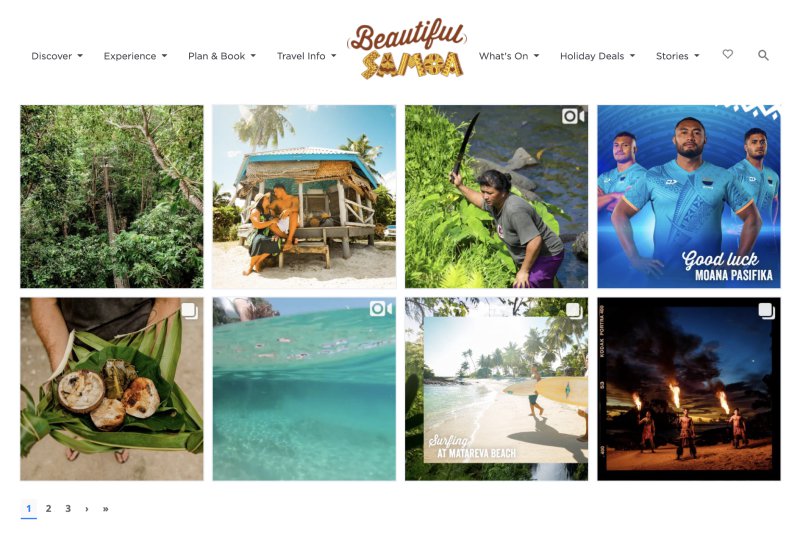Click the Beautiful Samoa logo
The height and width of the screenshot is (537, 800).
tap(407, 49)
